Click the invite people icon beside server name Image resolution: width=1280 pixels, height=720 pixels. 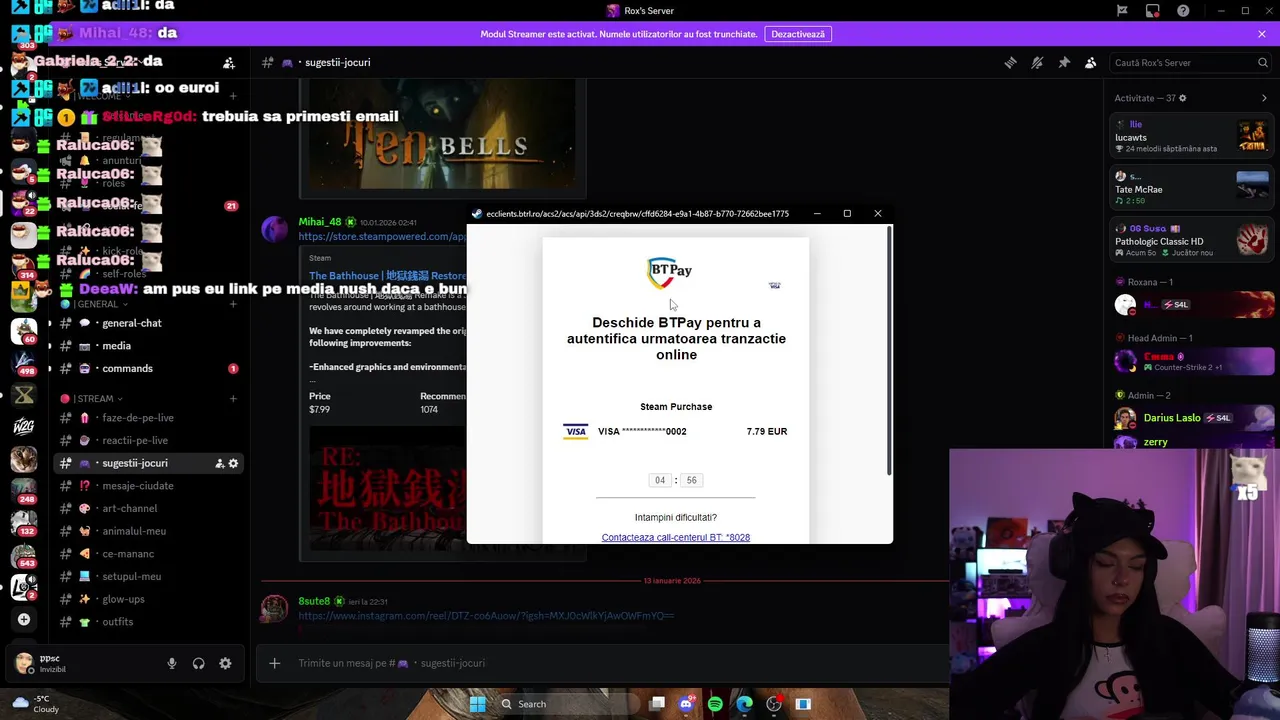coord(229,62)
